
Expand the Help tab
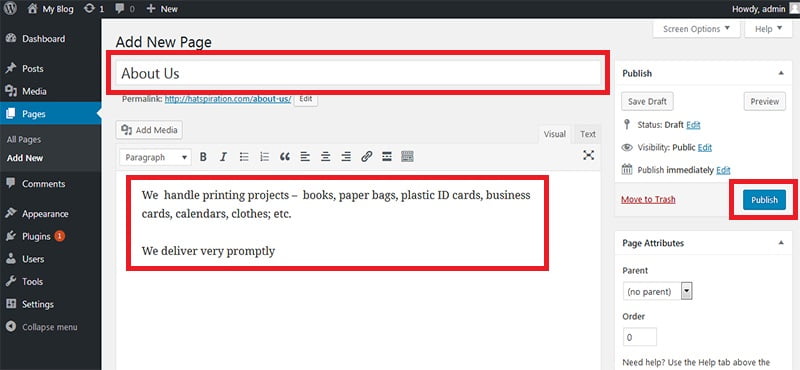(x=769, y=29)
